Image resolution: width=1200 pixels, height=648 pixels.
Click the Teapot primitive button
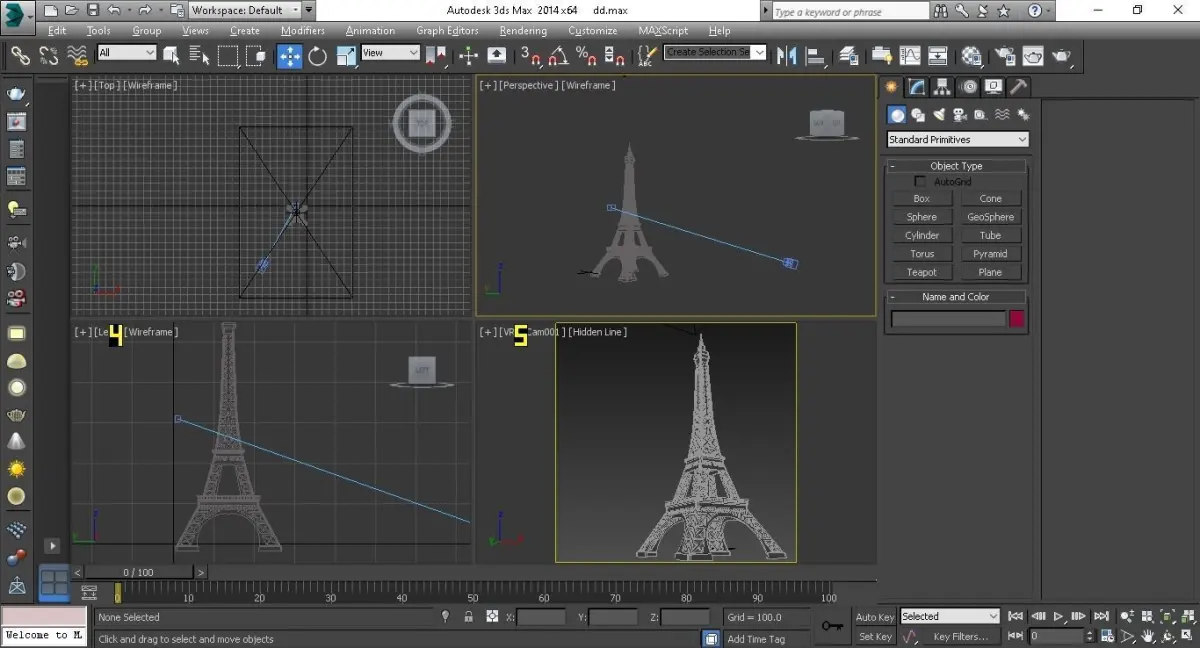point(922,272)
